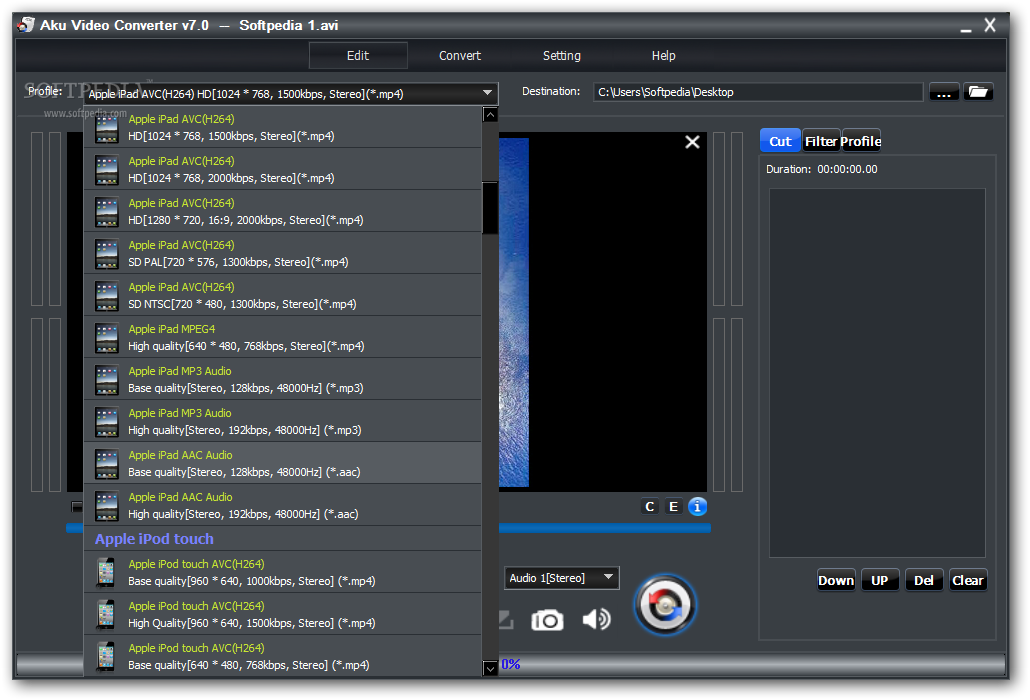Click the UP button
The height and width of the screenshot is (700, 1030).
coord(880,580)
